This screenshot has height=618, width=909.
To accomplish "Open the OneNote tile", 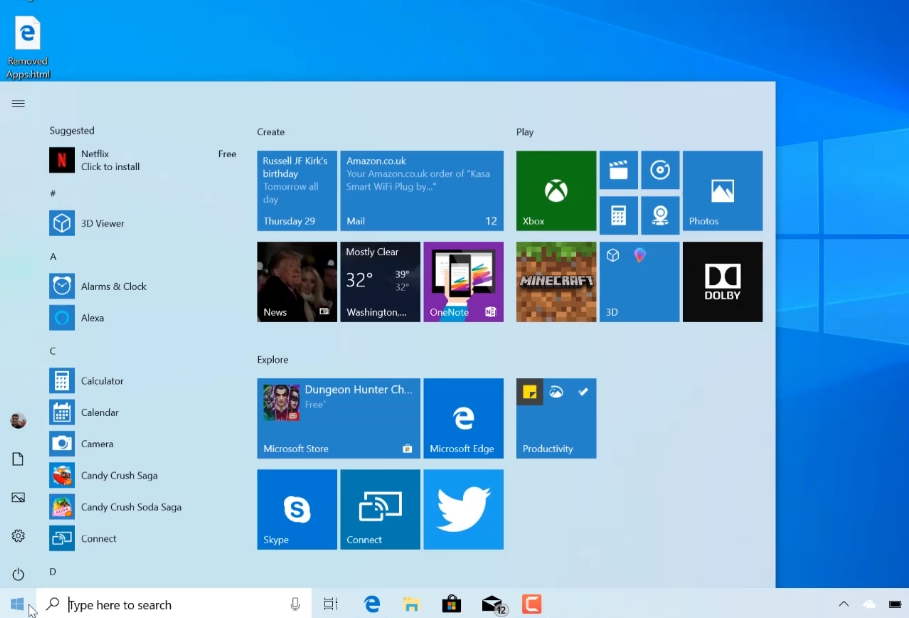I will coord(463,282).
